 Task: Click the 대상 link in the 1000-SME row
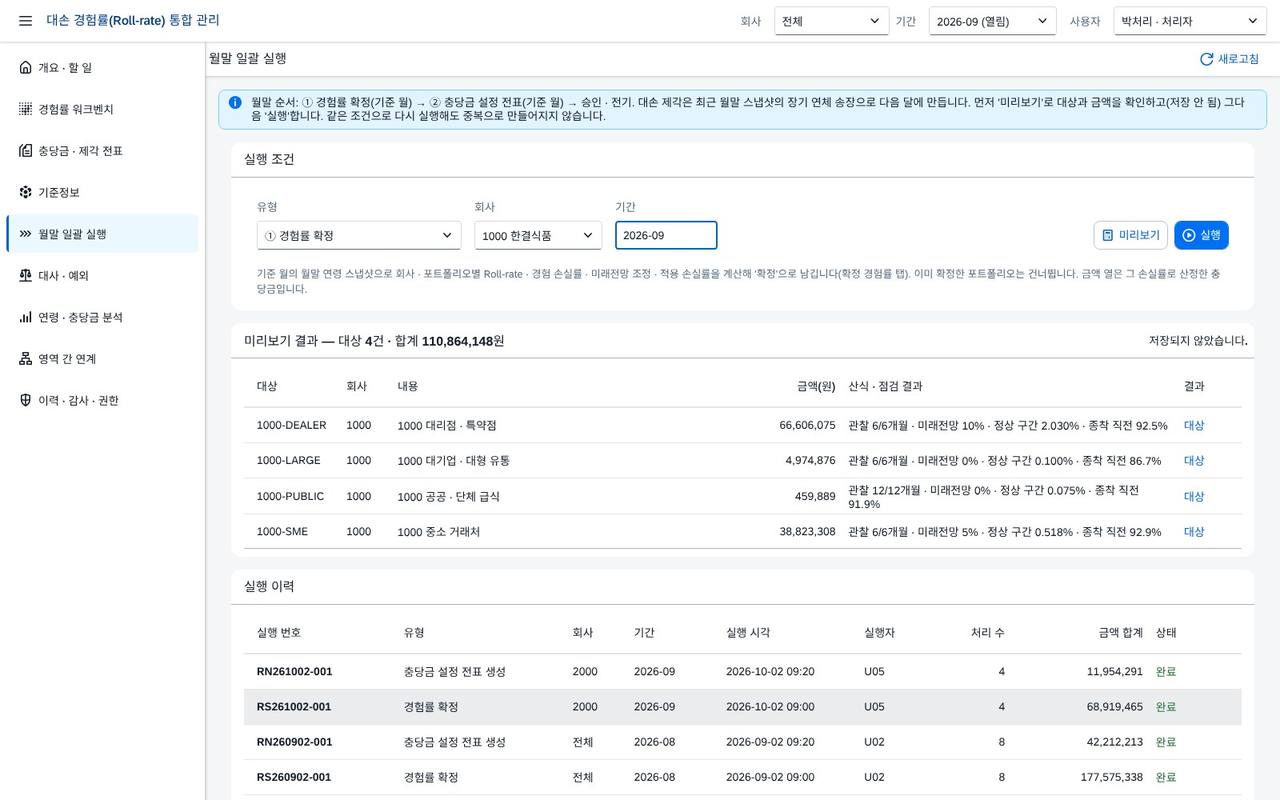point(1194,532)
